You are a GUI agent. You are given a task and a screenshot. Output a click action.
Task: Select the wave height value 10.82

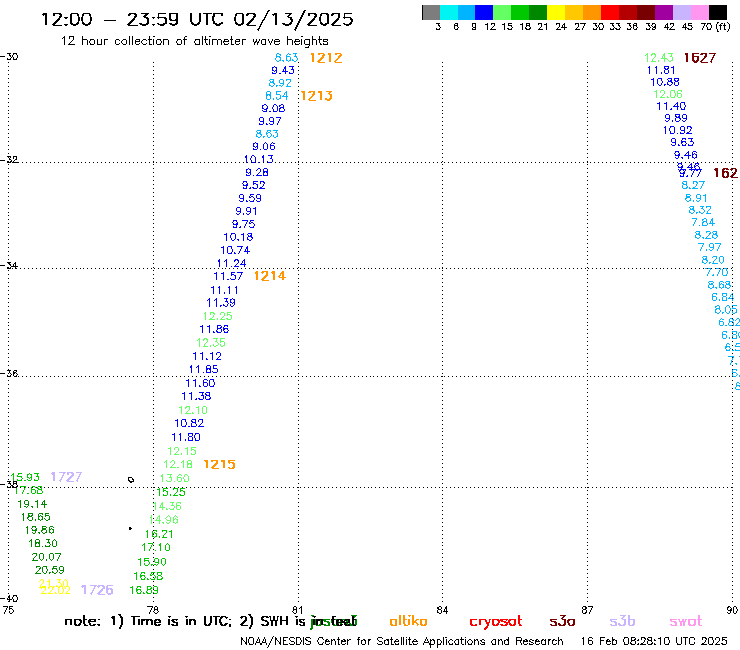[x=189, y=423]
